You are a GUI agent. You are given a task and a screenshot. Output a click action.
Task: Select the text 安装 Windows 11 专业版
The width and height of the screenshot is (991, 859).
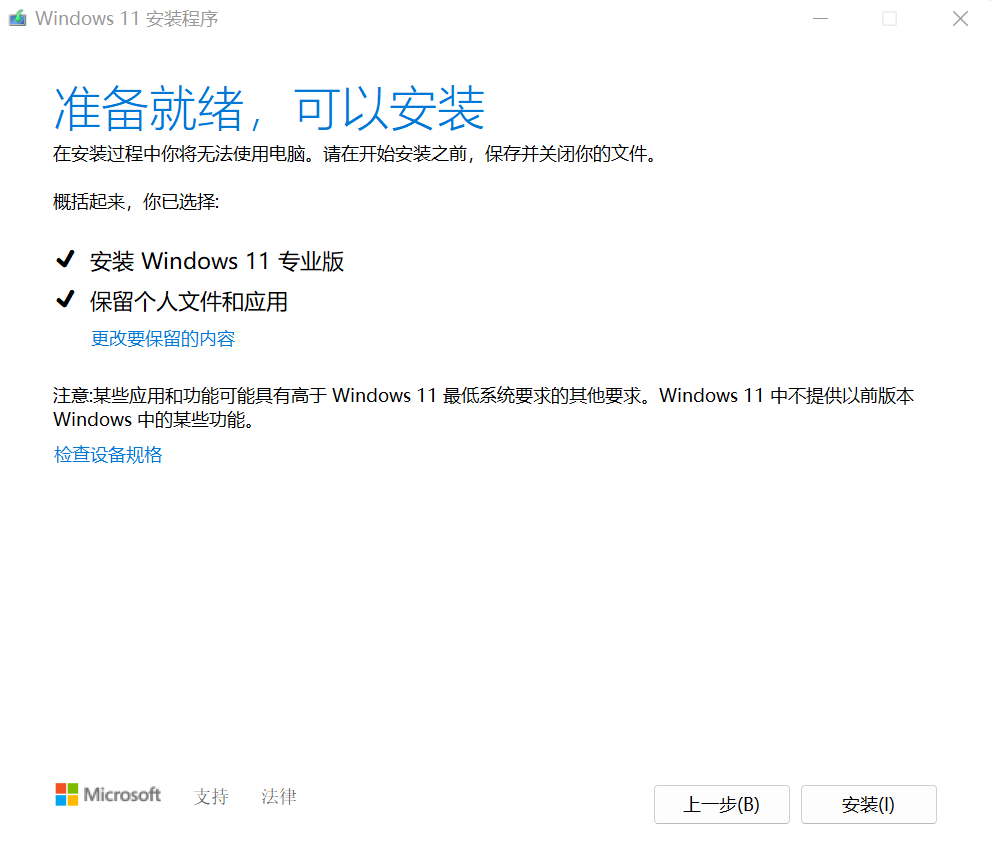click(x=217, y=261)
